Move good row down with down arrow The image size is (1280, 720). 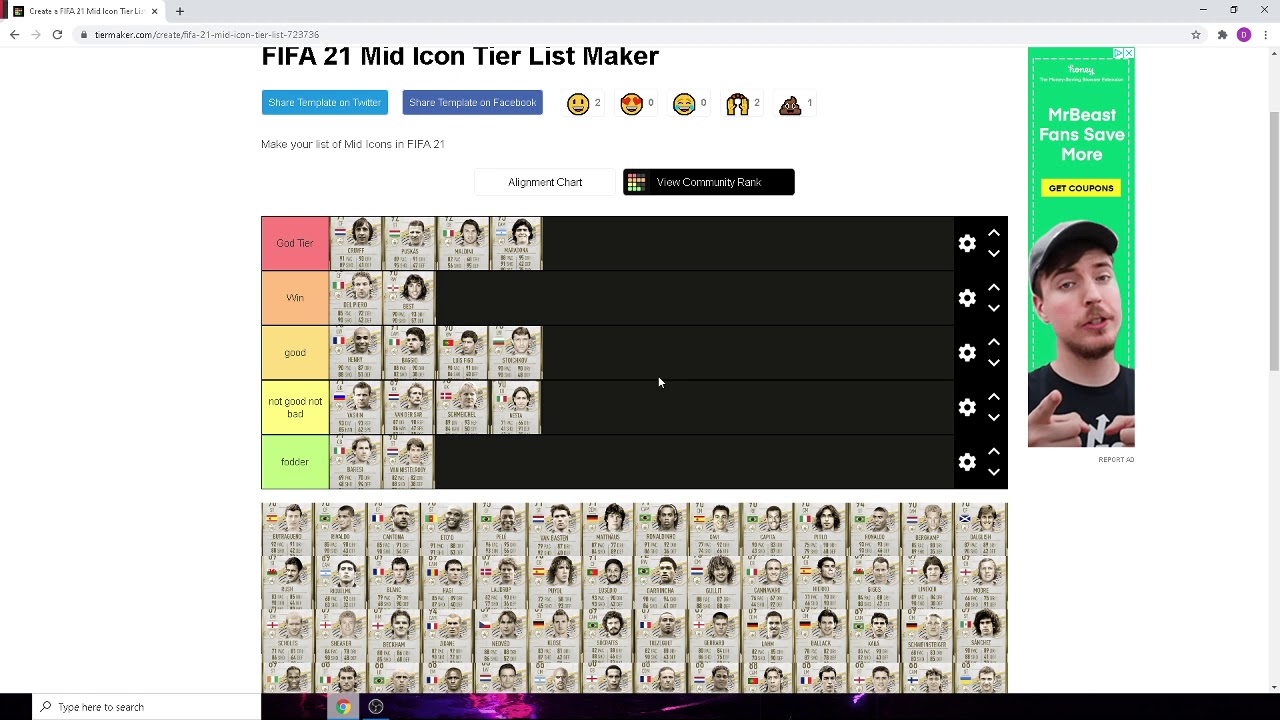(x=994, y=364)
